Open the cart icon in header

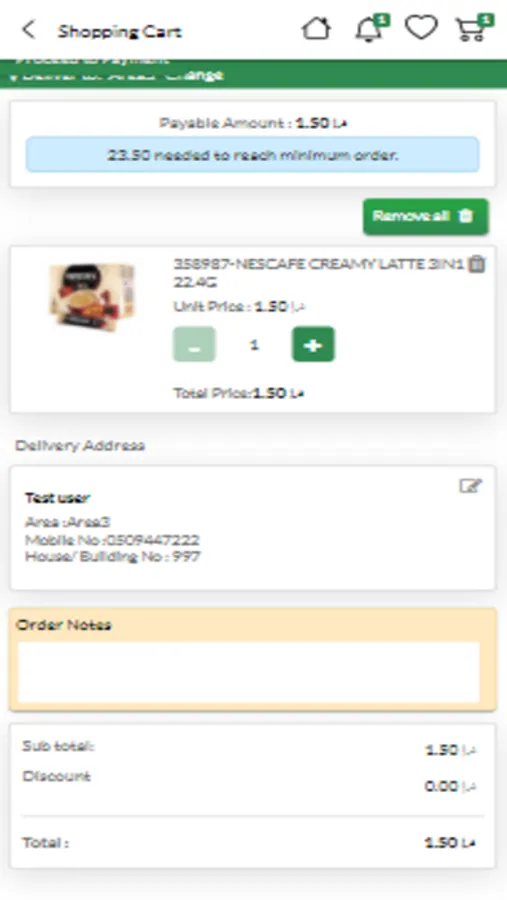pyautogui.click(x=473, y=28)
